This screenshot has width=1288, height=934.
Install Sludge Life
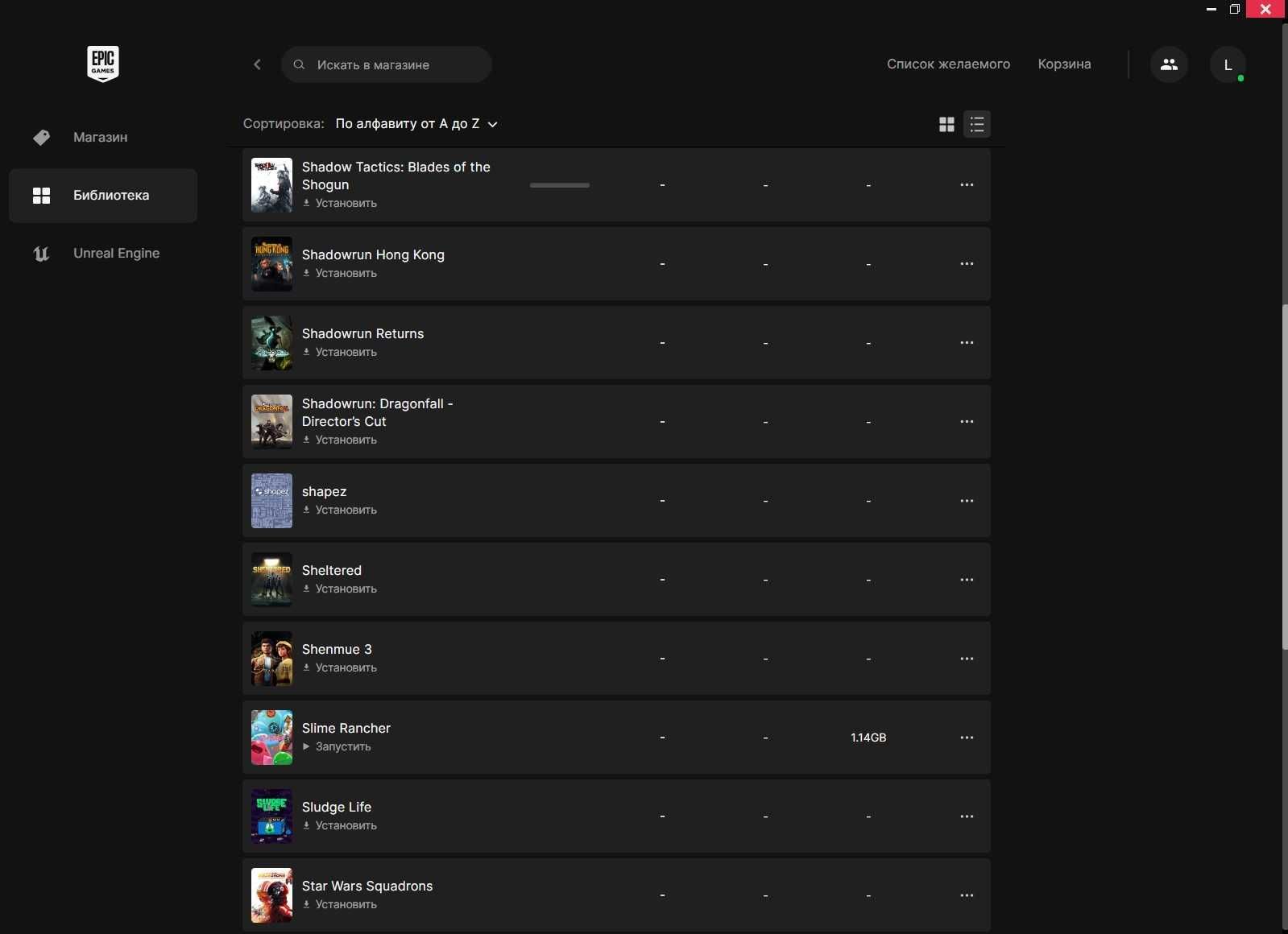click(340, 826)
